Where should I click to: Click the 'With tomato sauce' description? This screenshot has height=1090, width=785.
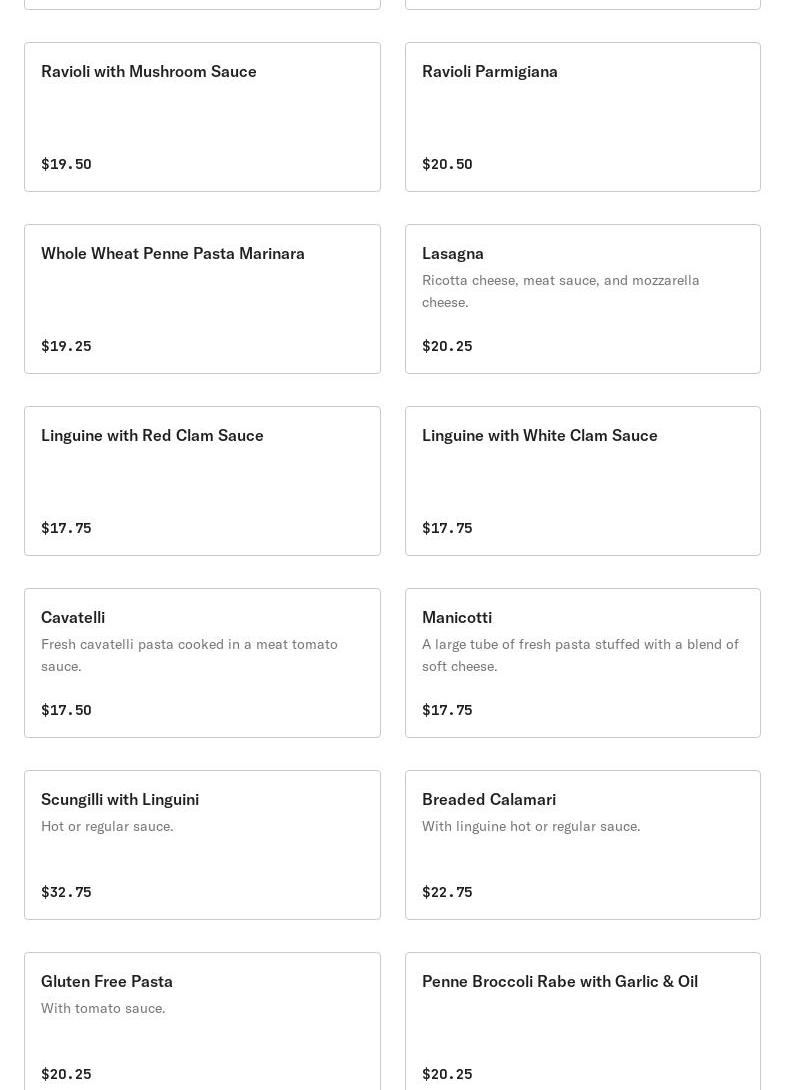pos(103,1008)
